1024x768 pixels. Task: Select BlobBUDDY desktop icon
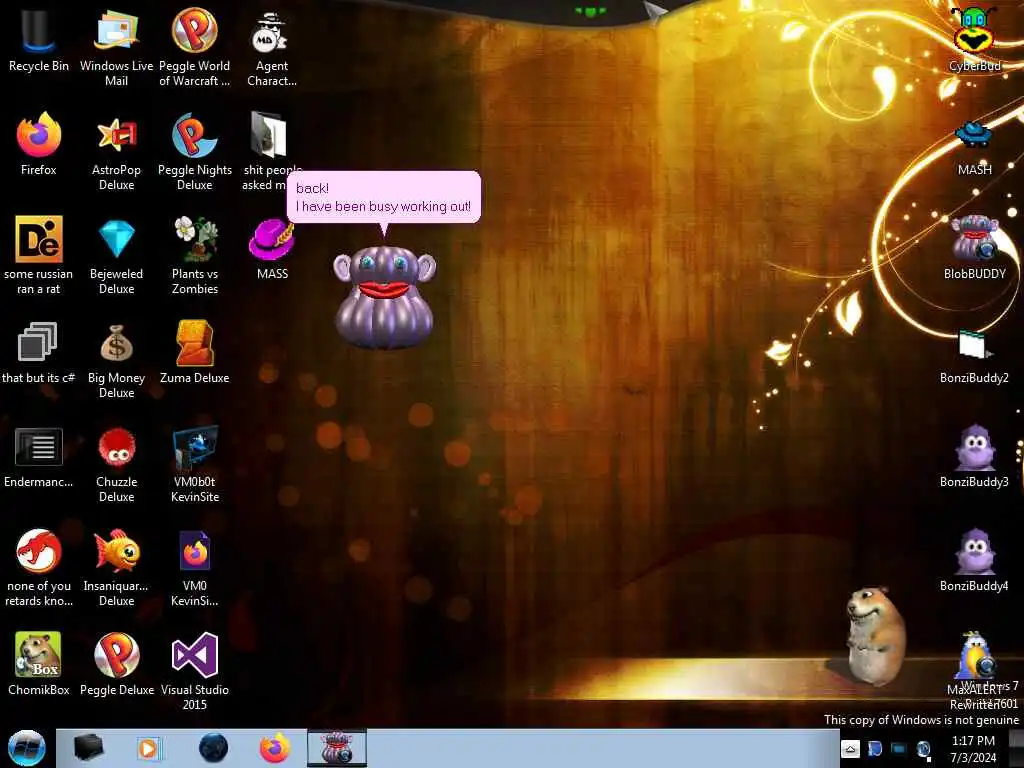pos(974,248)
